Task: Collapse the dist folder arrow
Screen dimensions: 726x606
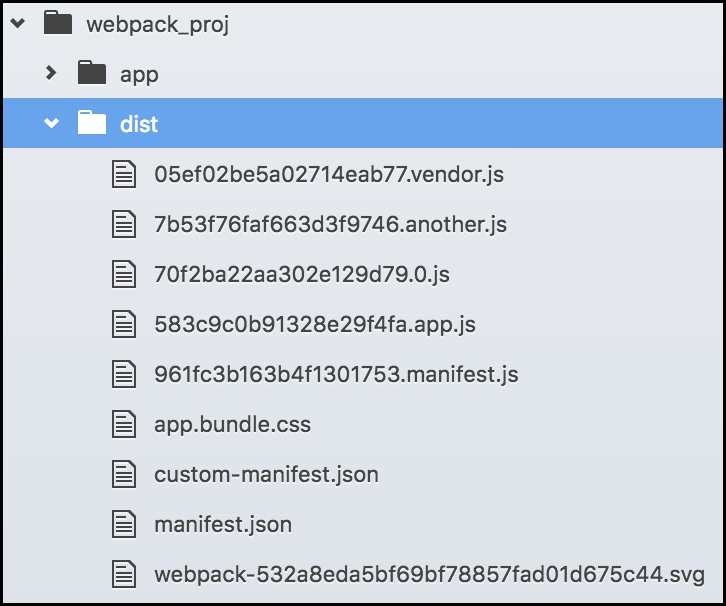Action: [x=51, y=124]
